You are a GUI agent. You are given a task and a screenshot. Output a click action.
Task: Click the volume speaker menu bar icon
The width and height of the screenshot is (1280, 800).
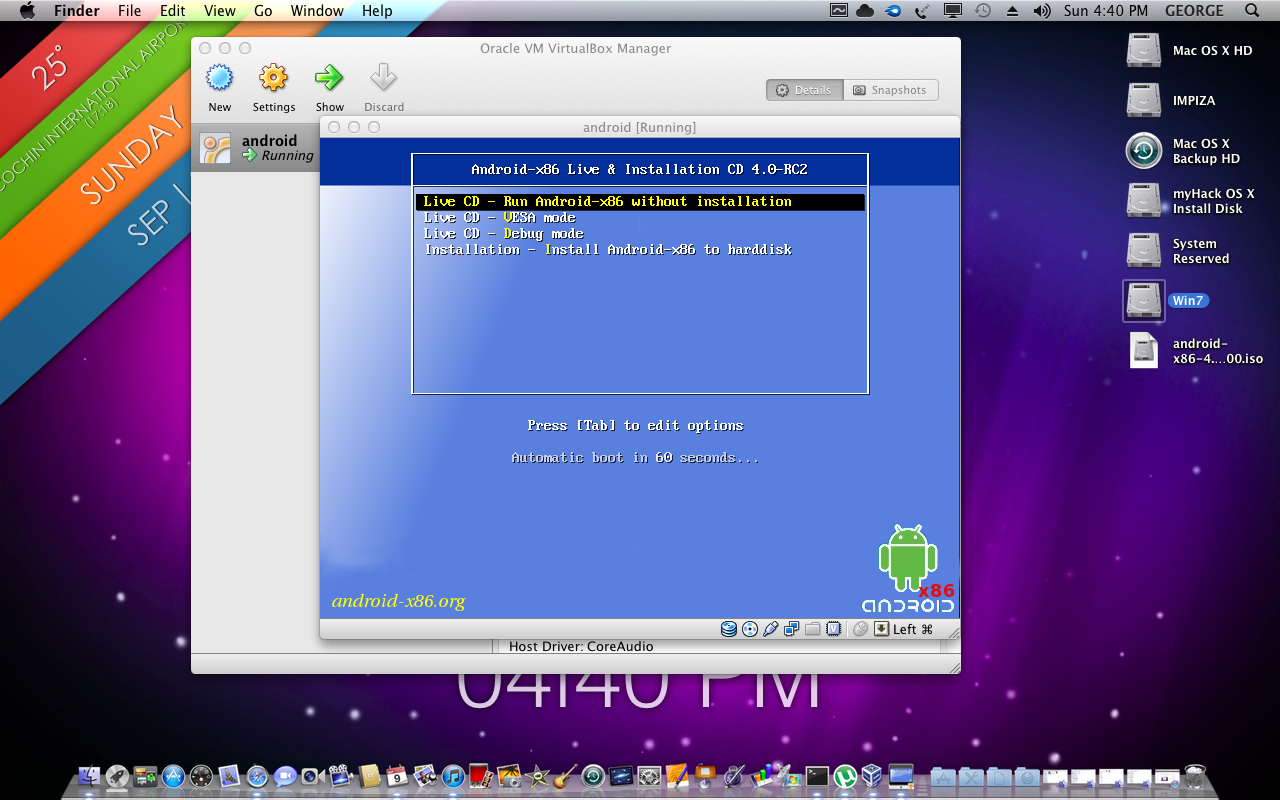(1041, 11)
